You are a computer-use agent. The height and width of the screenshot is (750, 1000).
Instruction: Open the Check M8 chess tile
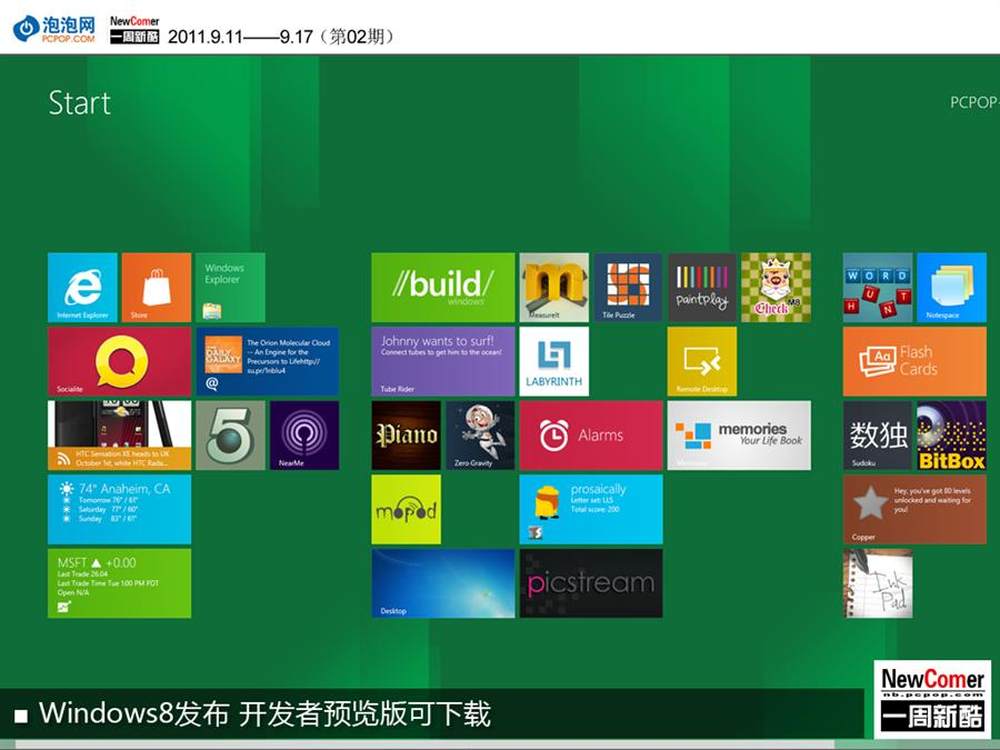pos(776,288)
